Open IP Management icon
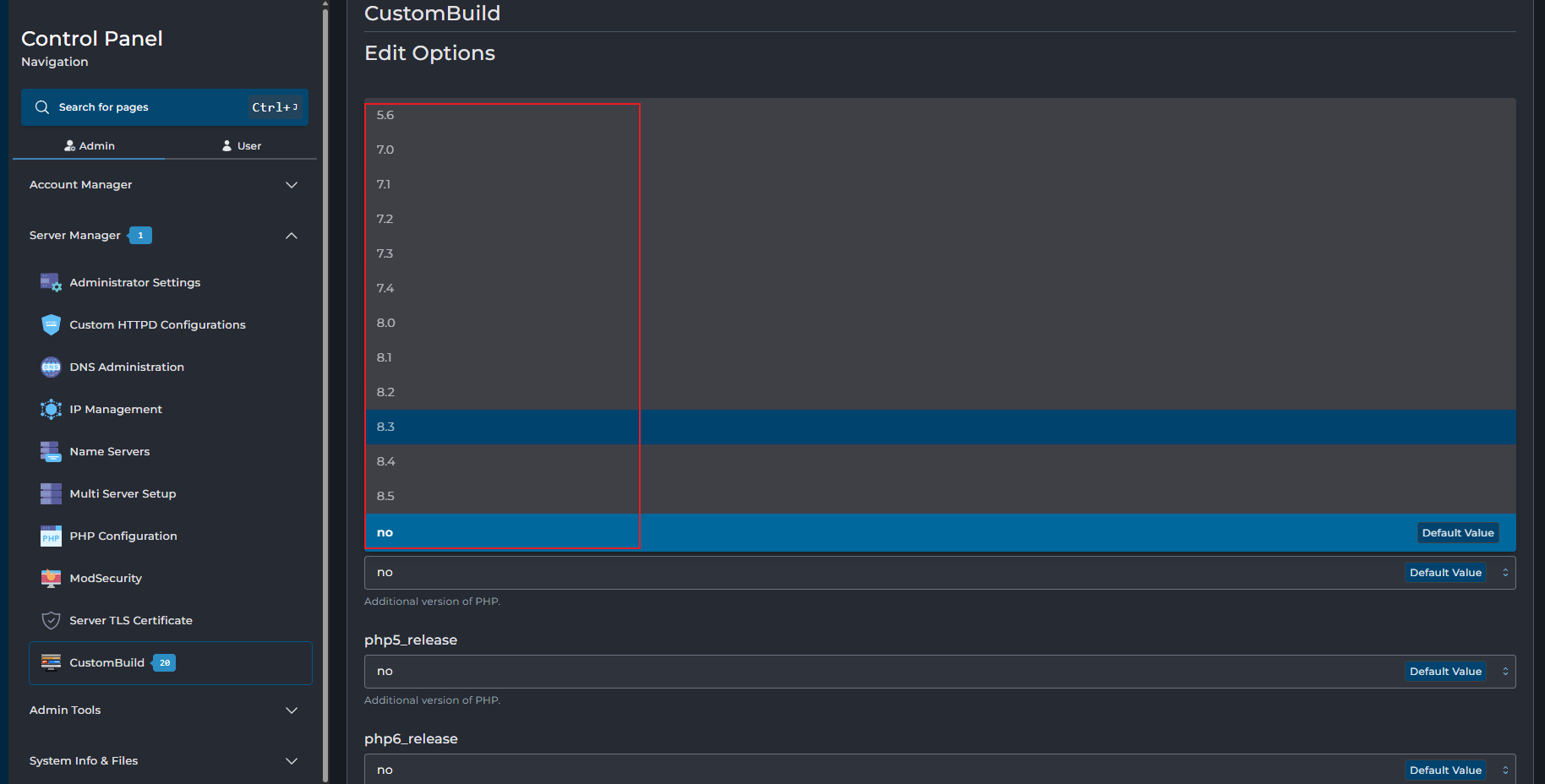 [51, 410]
